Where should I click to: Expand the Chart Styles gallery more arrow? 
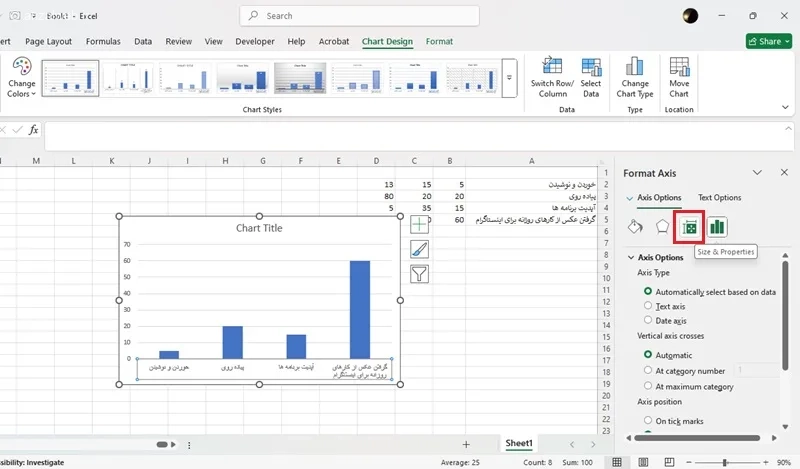(509, 78)
